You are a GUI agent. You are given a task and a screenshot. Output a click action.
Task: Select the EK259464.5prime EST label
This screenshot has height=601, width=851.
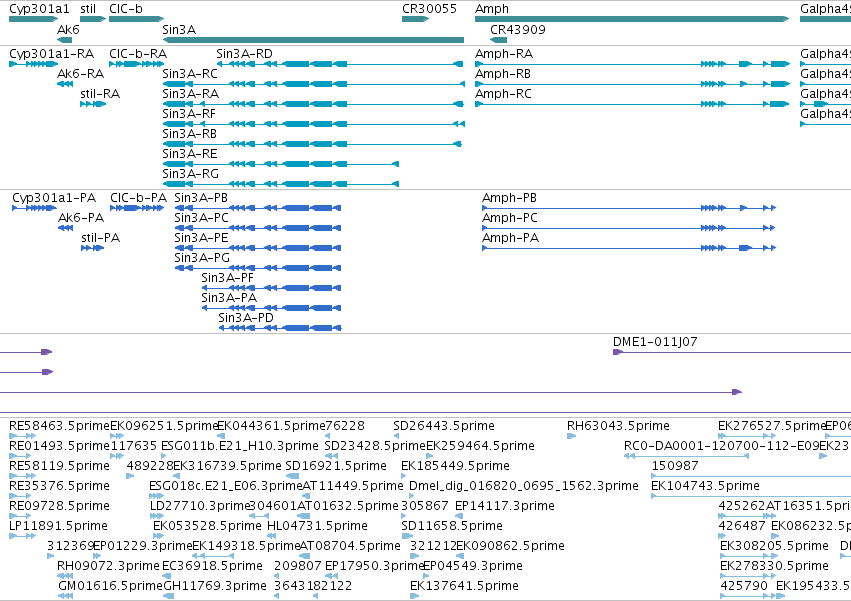click(480, 446)
